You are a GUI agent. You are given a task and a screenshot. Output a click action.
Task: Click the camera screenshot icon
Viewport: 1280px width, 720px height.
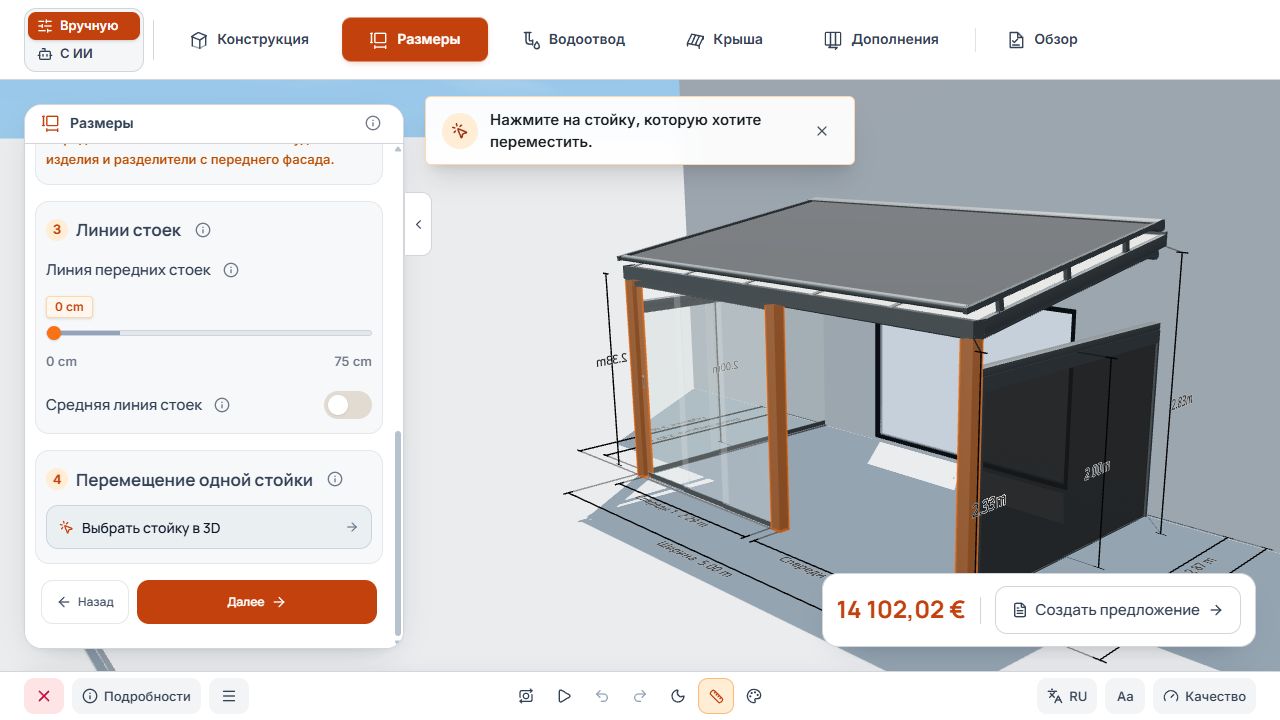point(526,696)
